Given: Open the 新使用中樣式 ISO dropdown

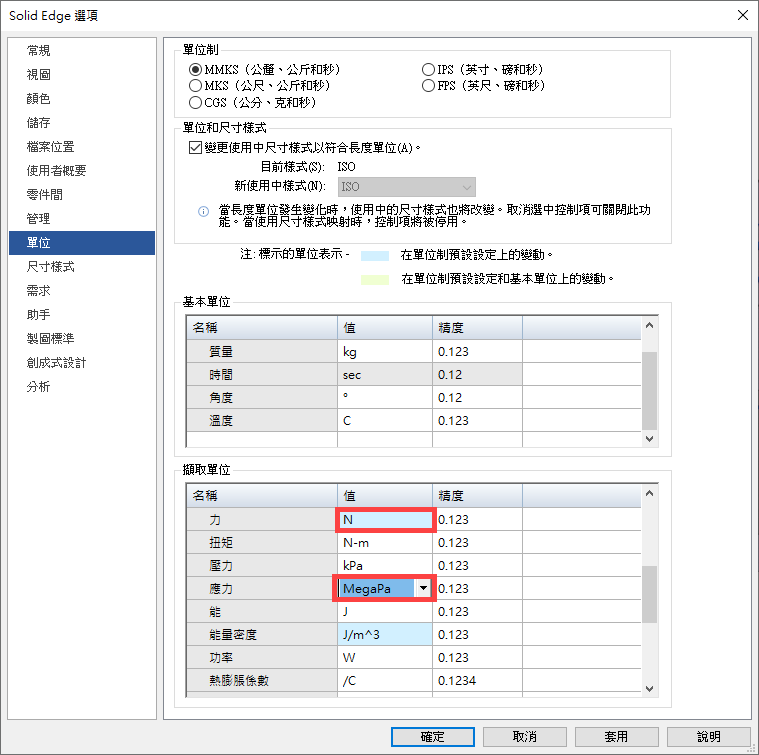Looking at the screenshot, I should tap(407, 187).
